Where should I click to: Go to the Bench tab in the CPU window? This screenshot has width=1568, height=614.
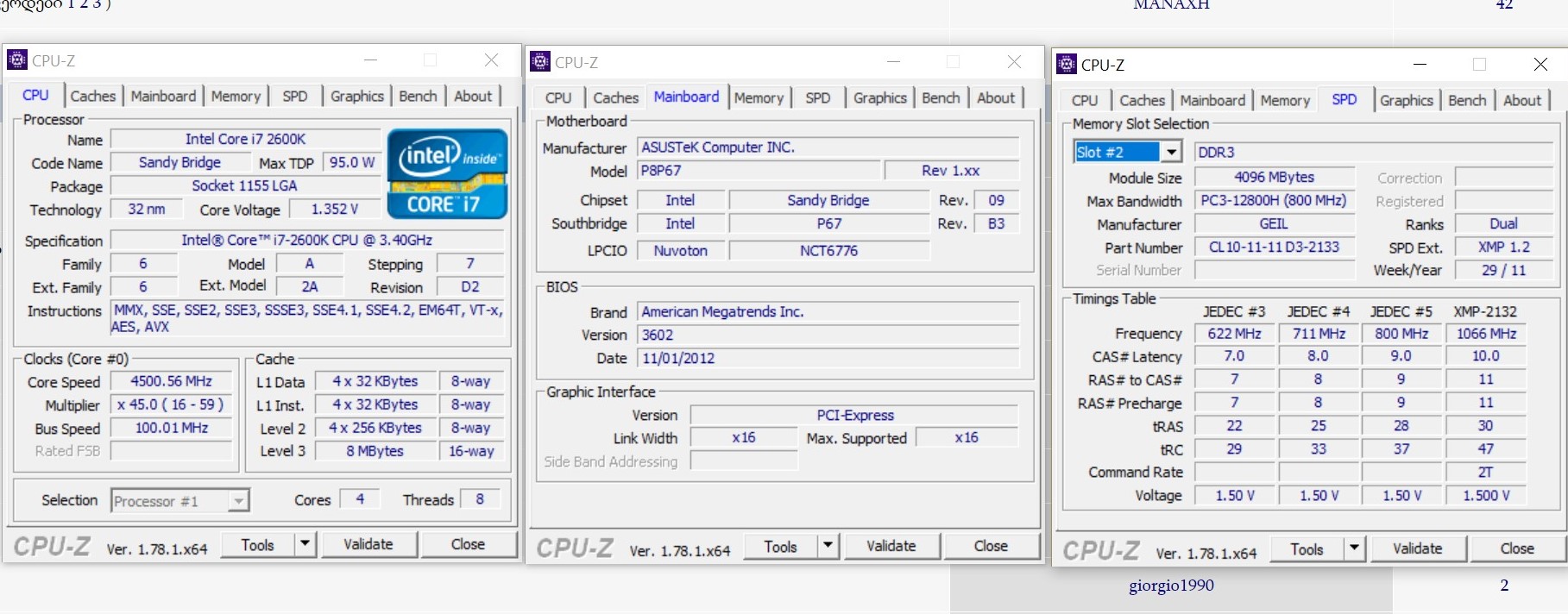(x=418, y=97)
